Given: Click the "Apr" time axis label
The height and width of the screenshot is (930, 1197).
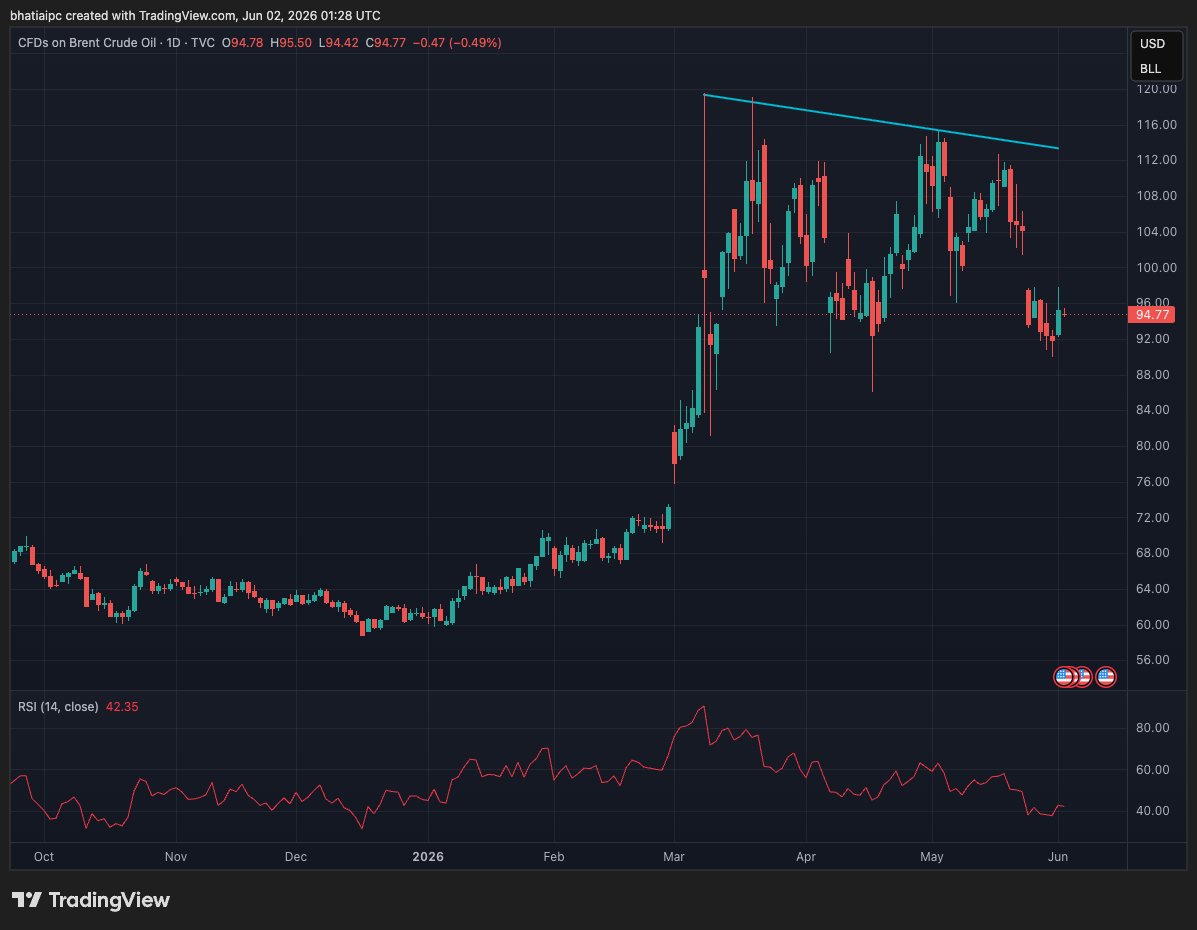Looking at the screenshot, I should (x=805, y=857).
